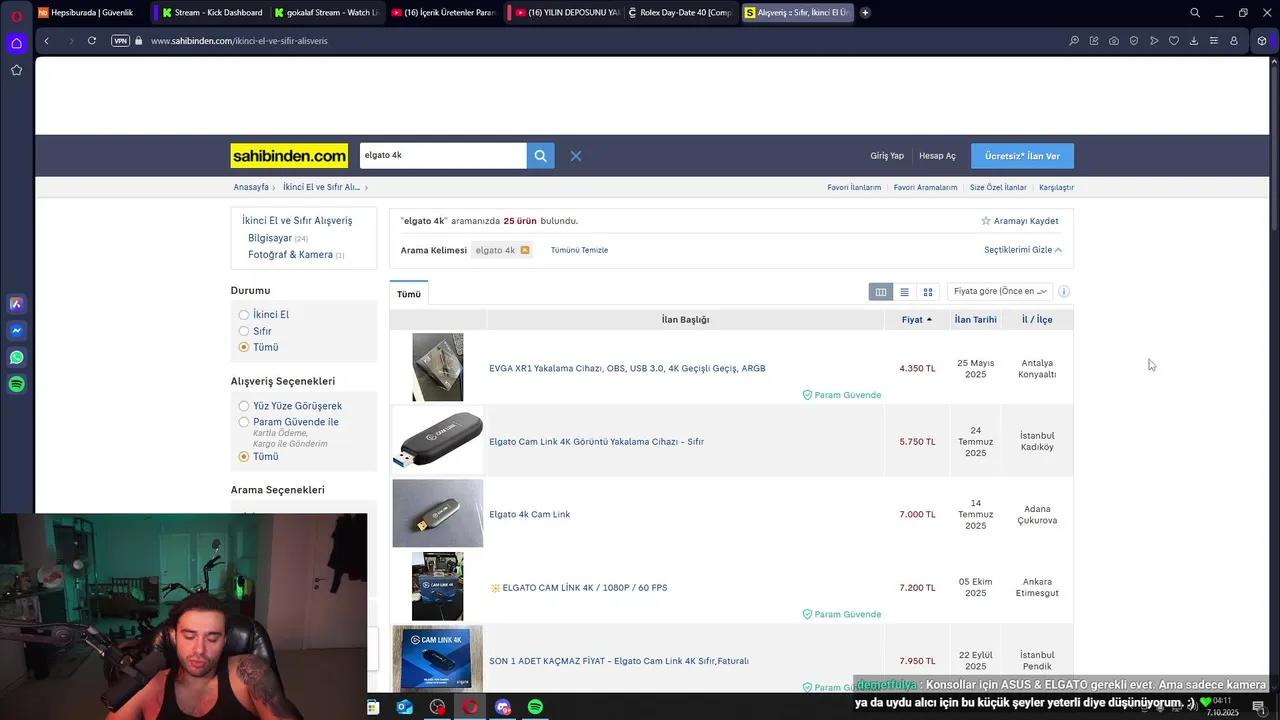
Task: Open the zoom search address bar icon
Action: click(x=1074, y=41)
